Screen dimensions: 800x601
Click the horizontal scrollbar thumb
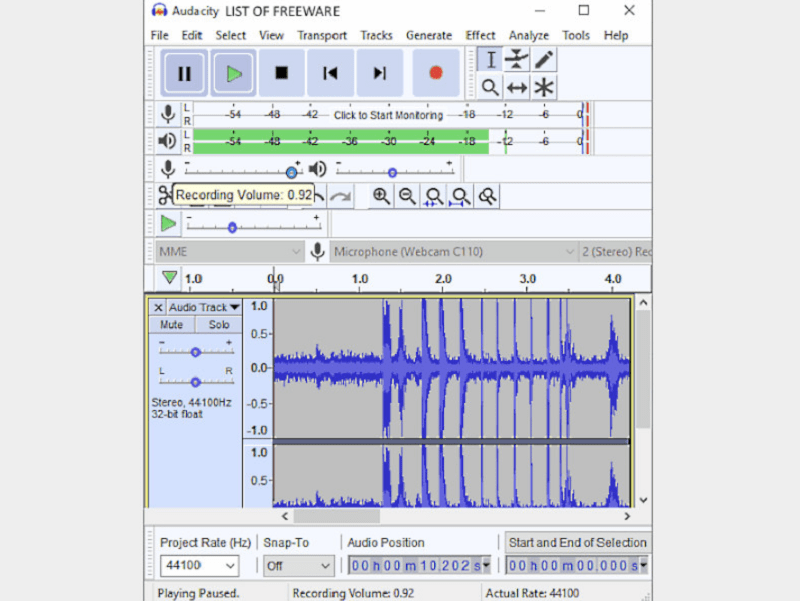tap(337, 516)
